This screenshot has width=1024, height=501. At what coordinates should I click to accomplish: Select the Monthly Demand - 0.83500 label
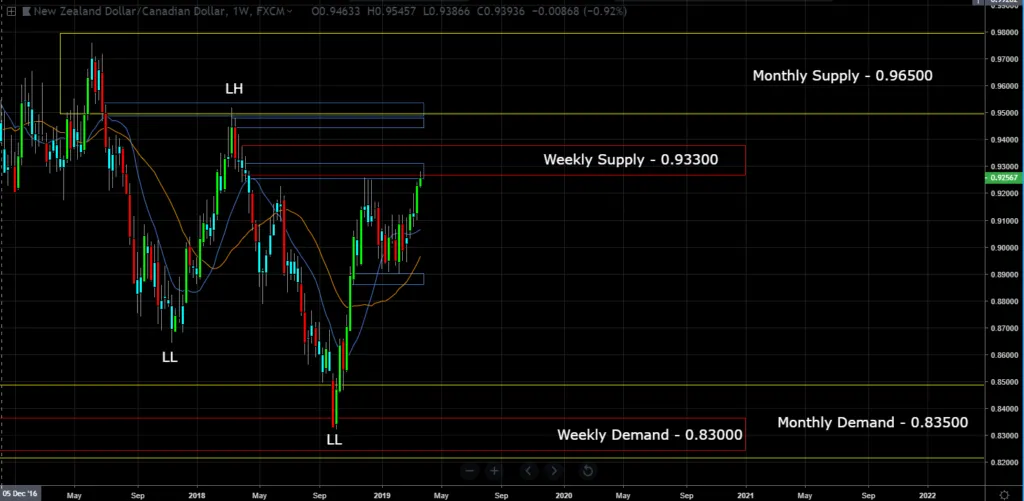coord(872,423)
